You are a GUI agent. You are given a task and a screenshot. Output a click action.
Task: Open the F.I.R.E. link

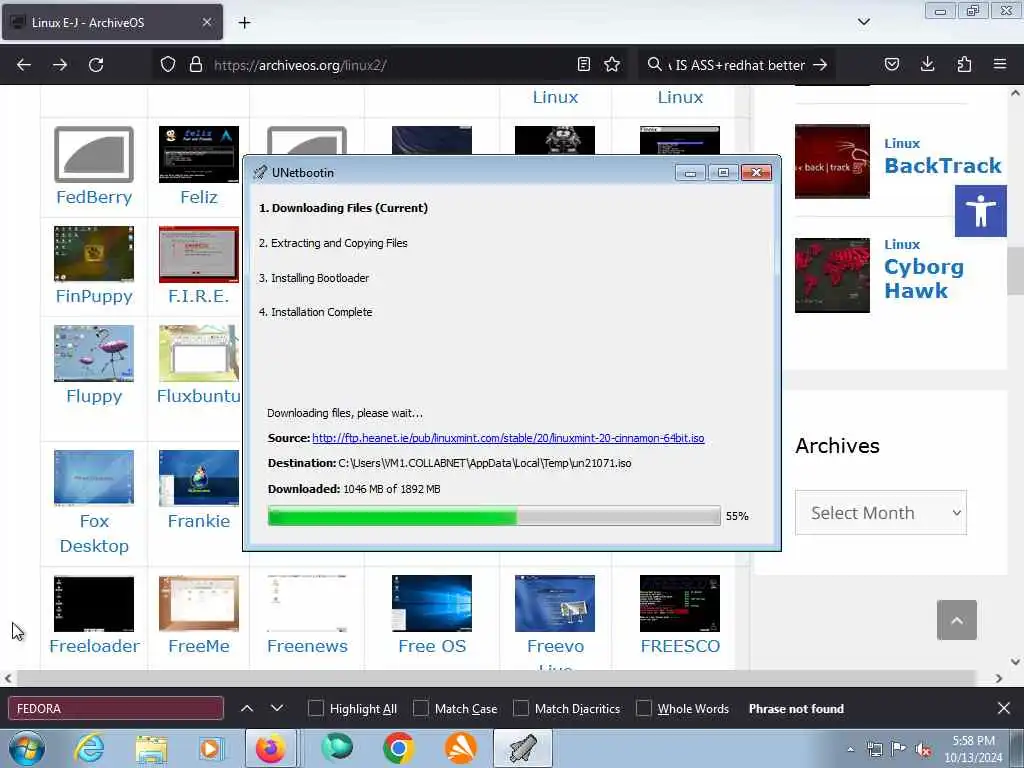(199, 296)
